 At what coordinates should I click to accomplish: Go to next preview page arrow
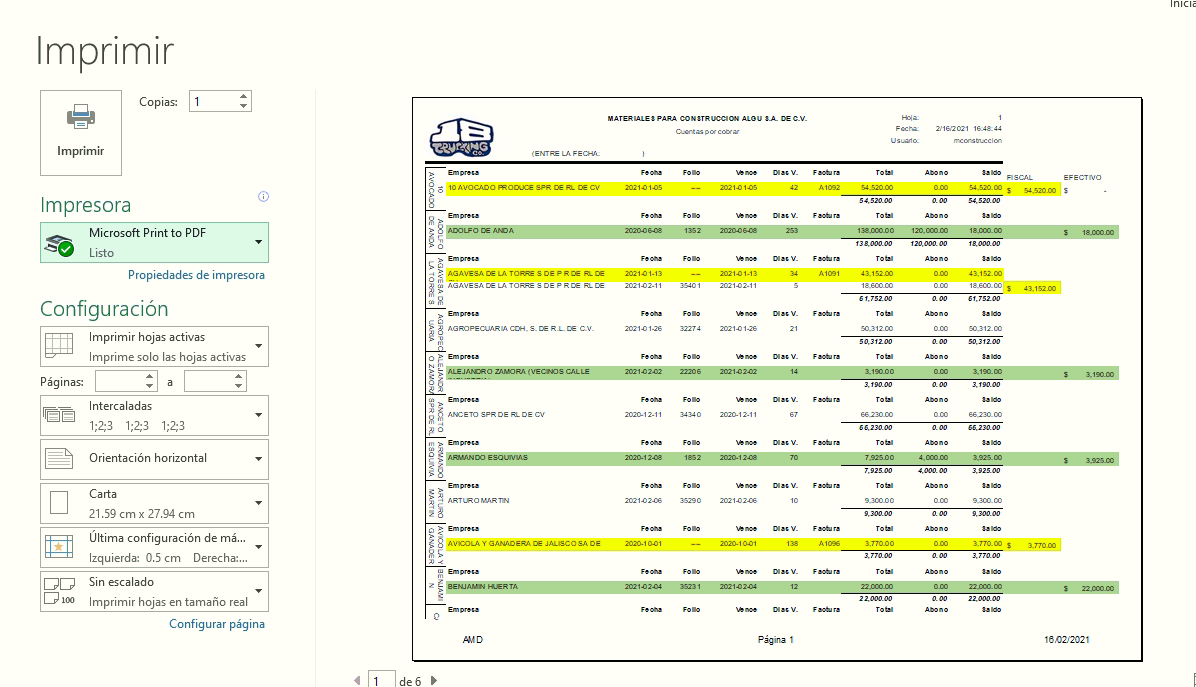(434, 680)
